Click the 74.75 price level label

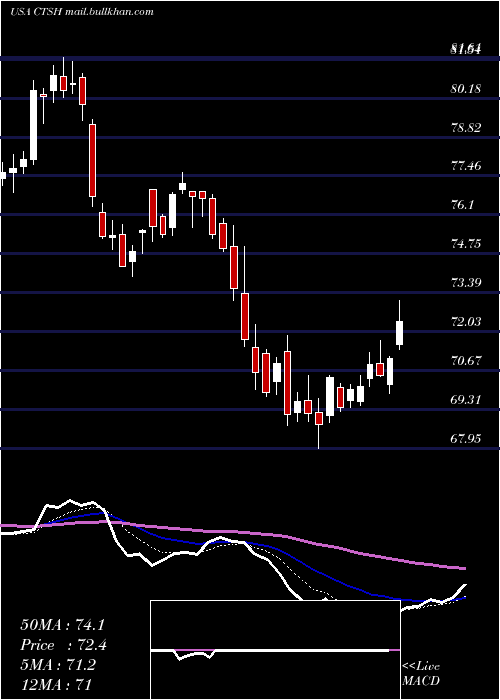pos(466,244)
